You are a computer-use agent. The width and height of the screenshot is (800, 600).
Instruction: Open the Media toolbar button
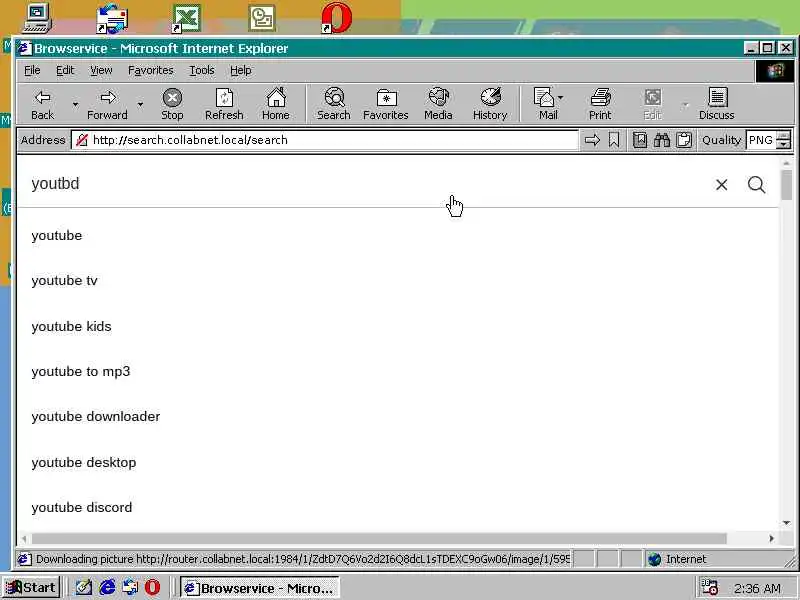438,105
